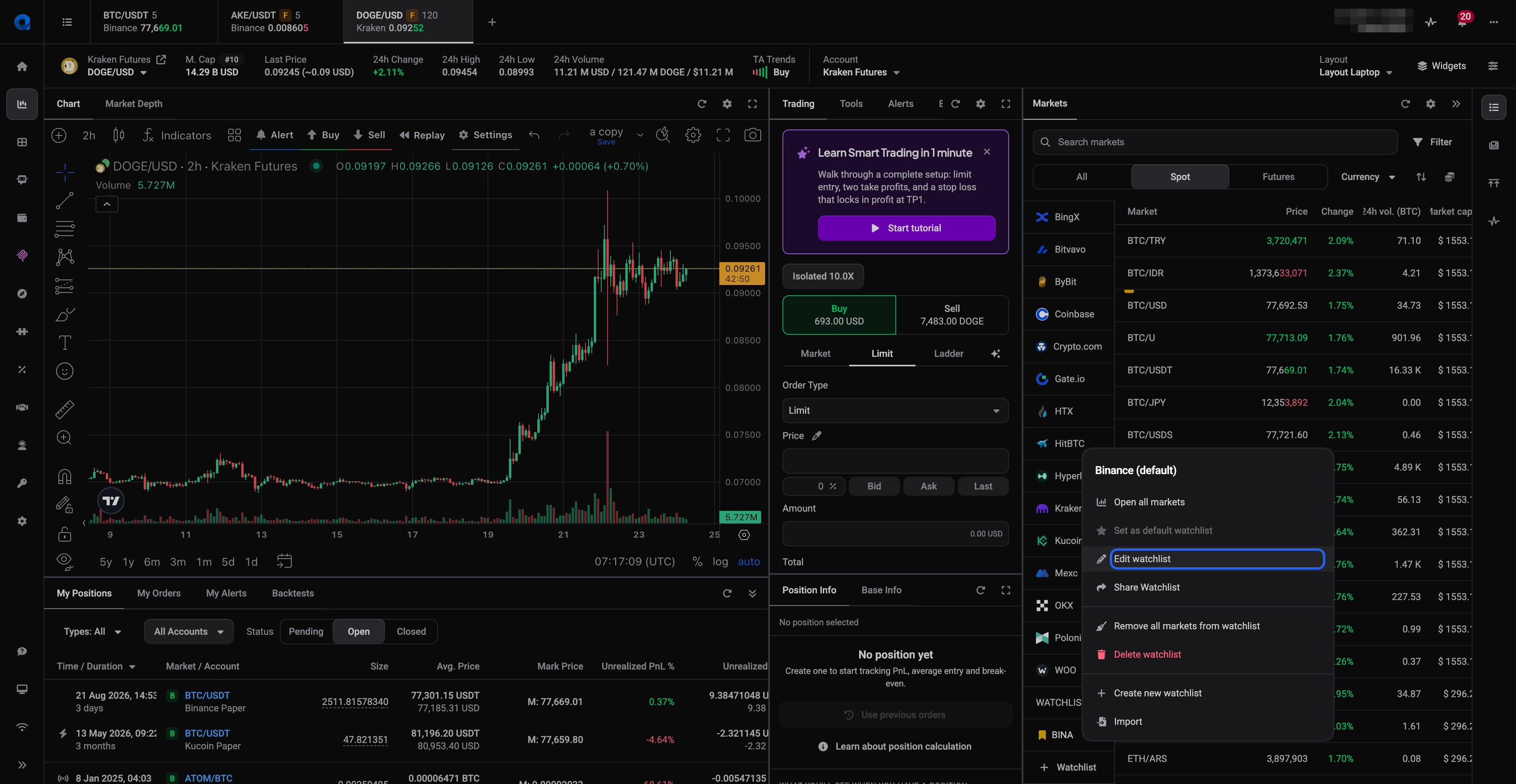The width and height of the screenshot is (1516, 784).
Task: Select the Sell 7,483.00 DOGE side
Action: 951,315
